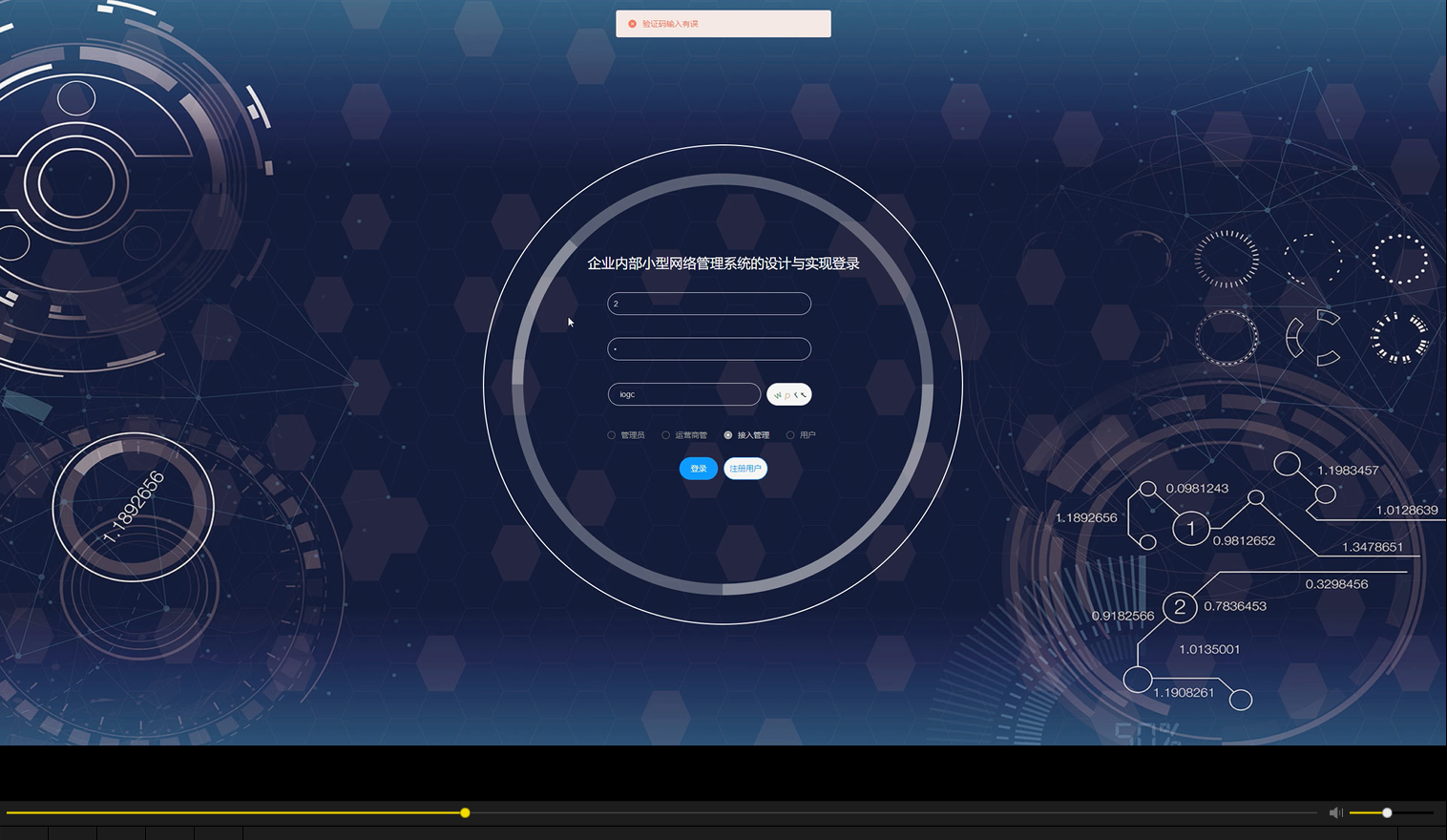Click the 注册用户 register button

745,469
